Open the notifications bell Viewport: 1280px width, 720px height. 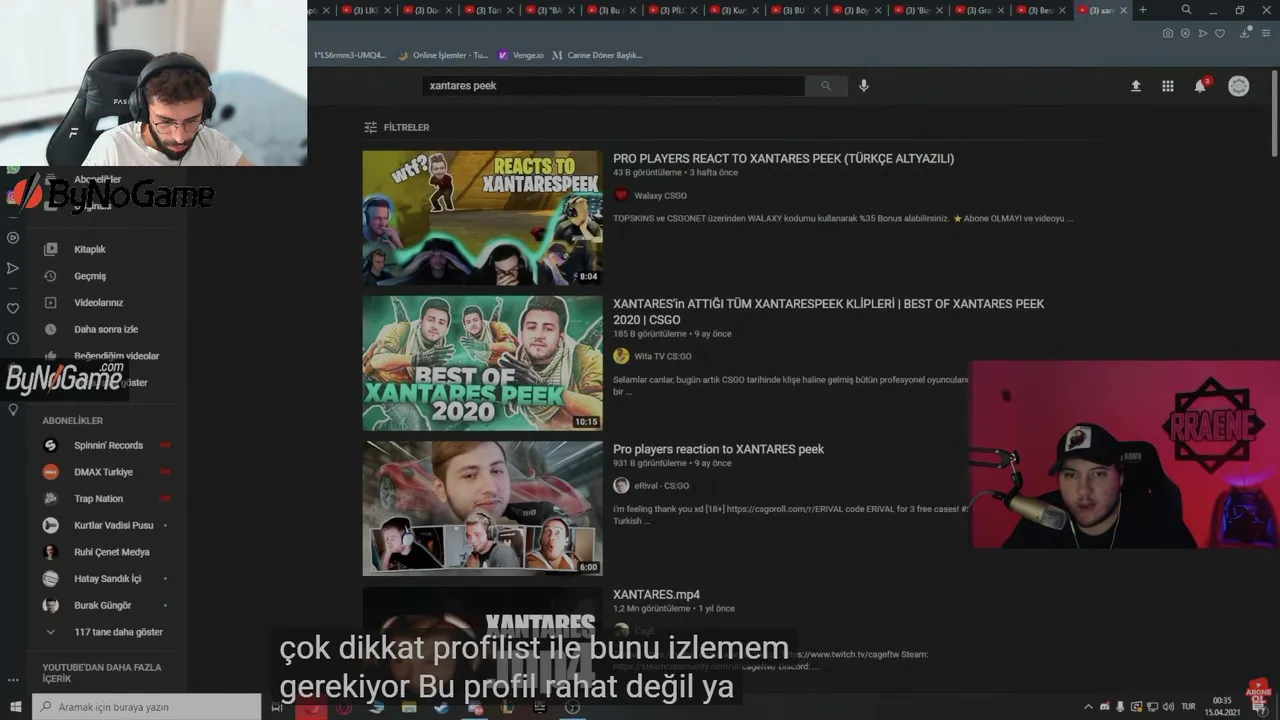point(1200,86)
